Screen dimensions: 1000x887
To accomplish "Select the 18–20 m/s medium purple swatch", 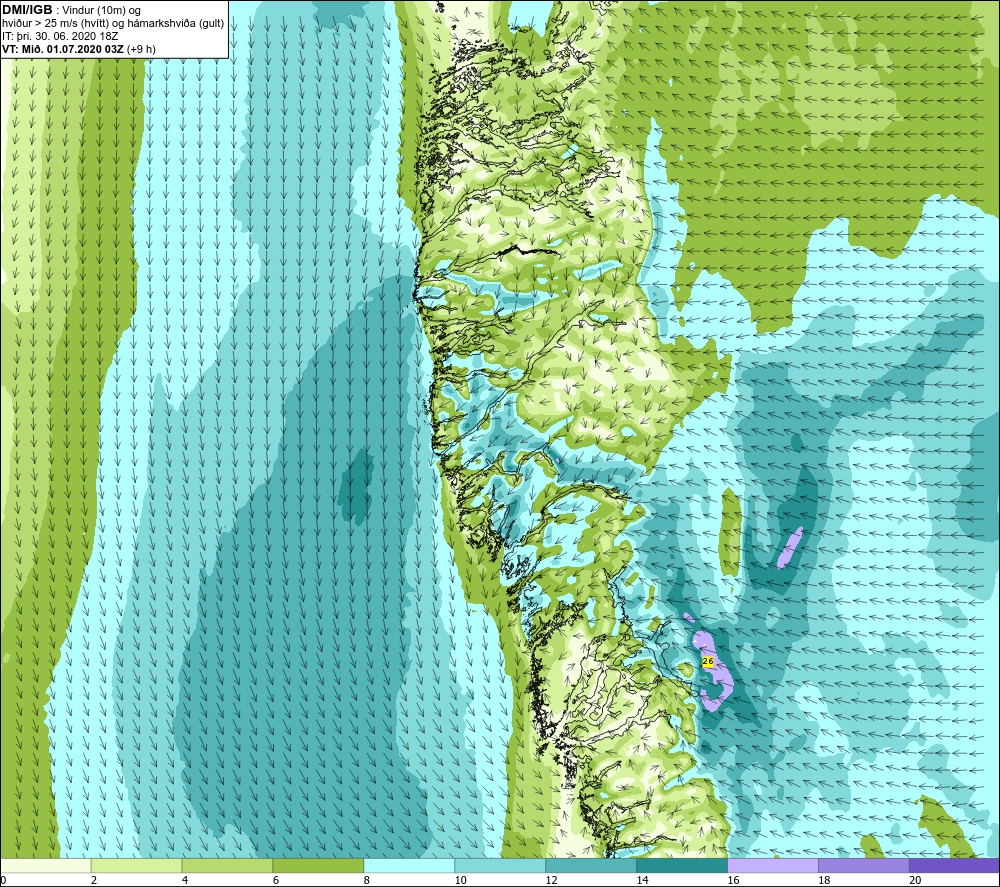I will point(864,865).
